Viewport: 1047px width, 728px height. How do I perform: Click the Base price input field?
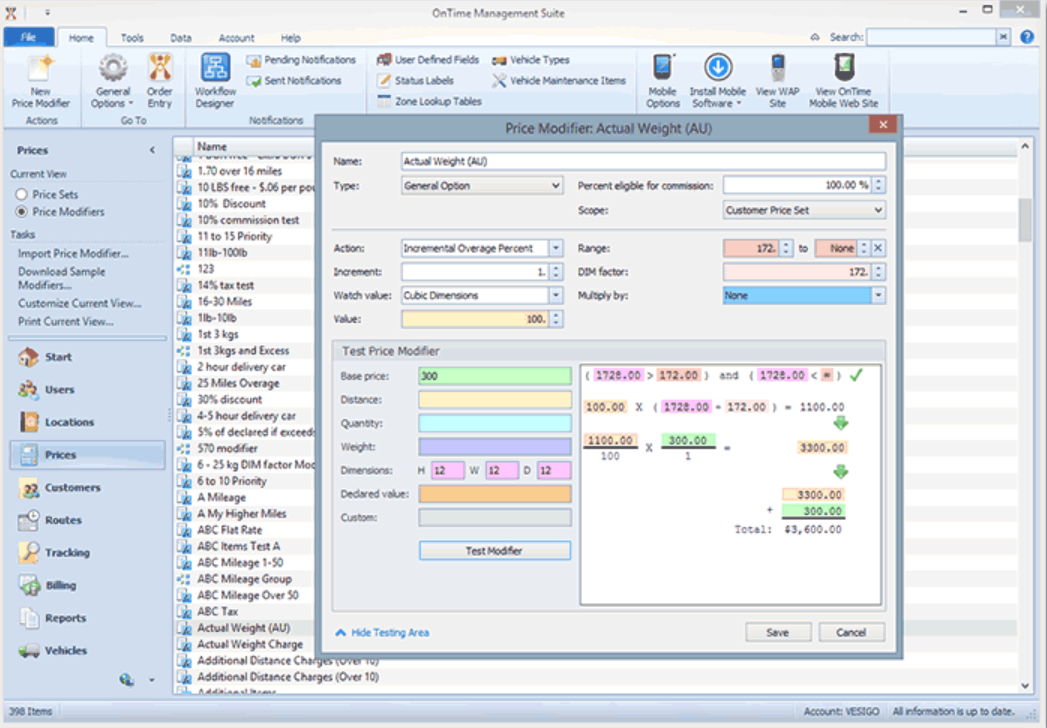(495, 377)
